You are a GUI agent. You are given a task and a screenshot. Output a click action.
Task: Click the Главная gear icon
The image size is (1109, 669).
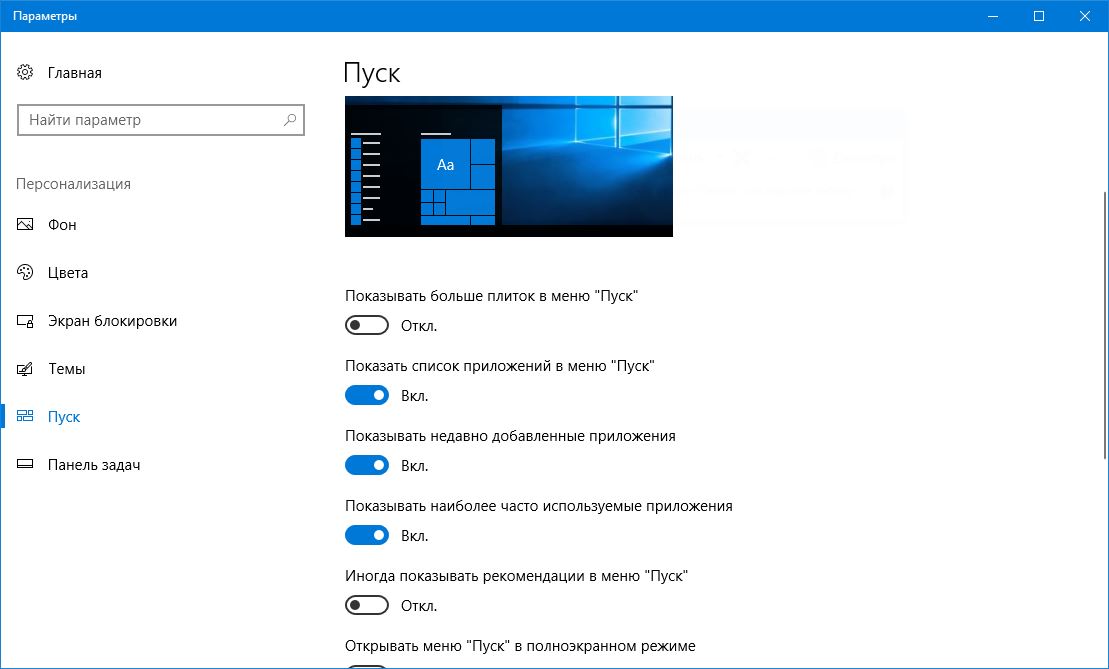click(25, 72)
